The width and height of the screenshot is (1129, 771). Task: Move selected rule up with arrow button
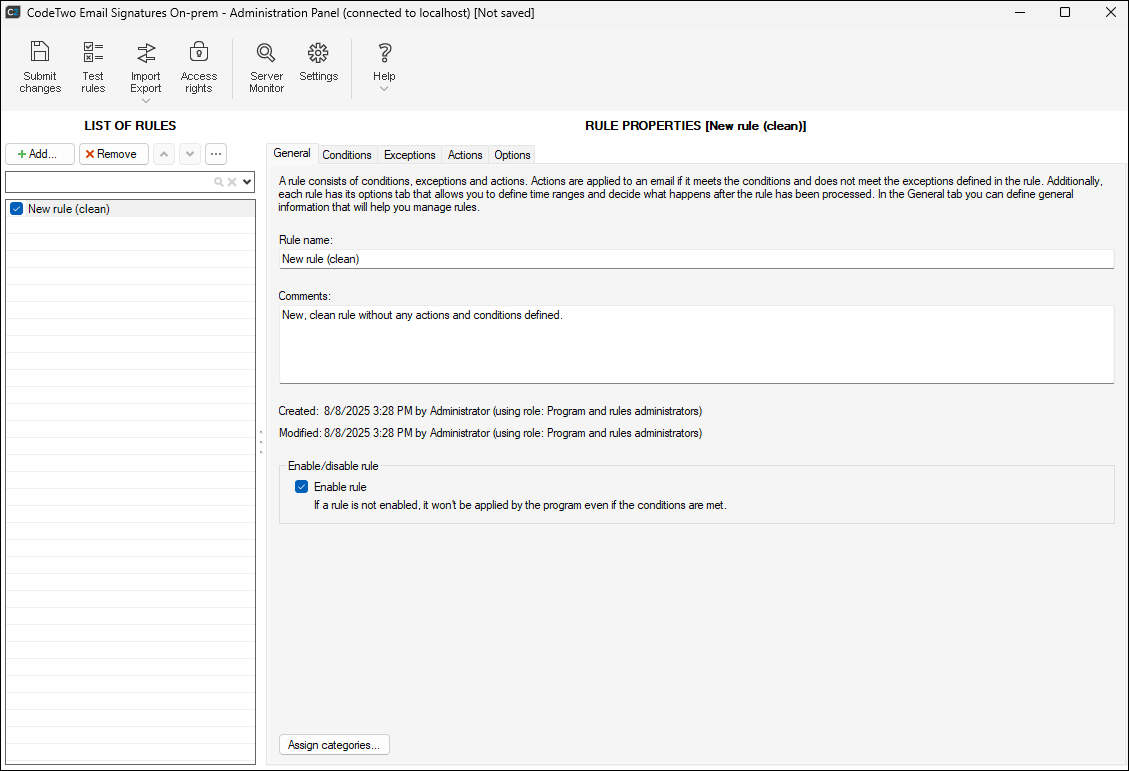[x=164, y=154]
